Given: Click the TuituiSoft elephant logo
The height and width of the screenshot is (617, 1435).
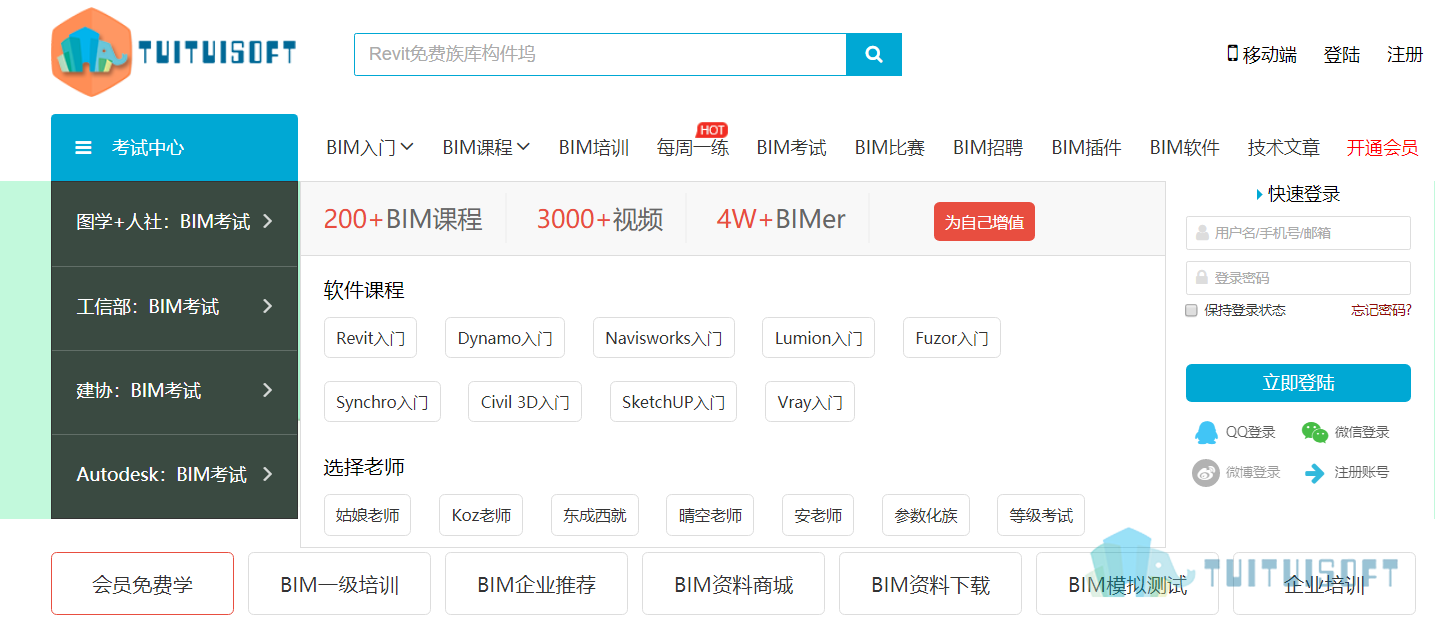Looking at the screenshot, I should 173,52.
